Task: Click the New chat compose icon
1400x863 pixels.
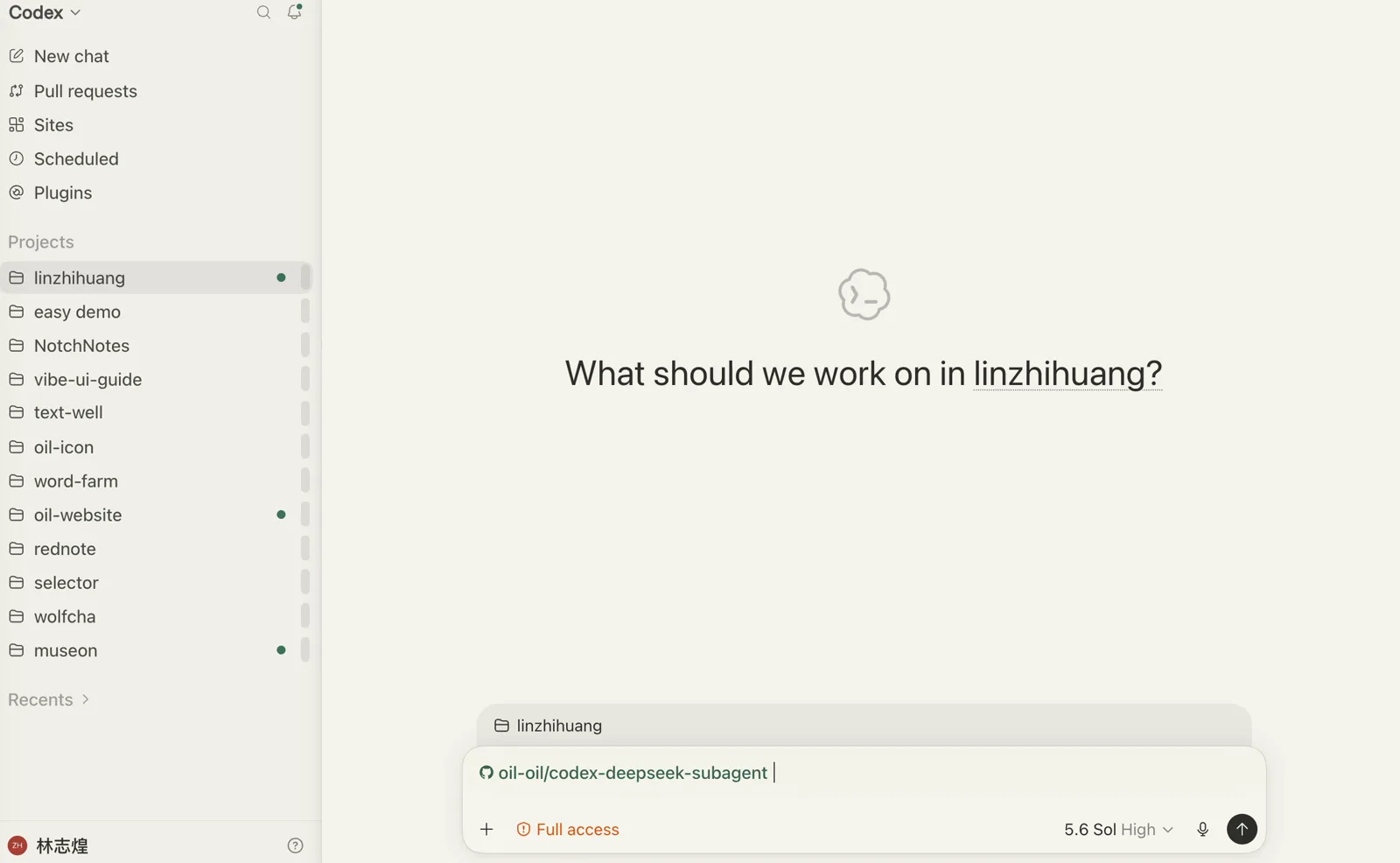Action: (x=16, y=56)
